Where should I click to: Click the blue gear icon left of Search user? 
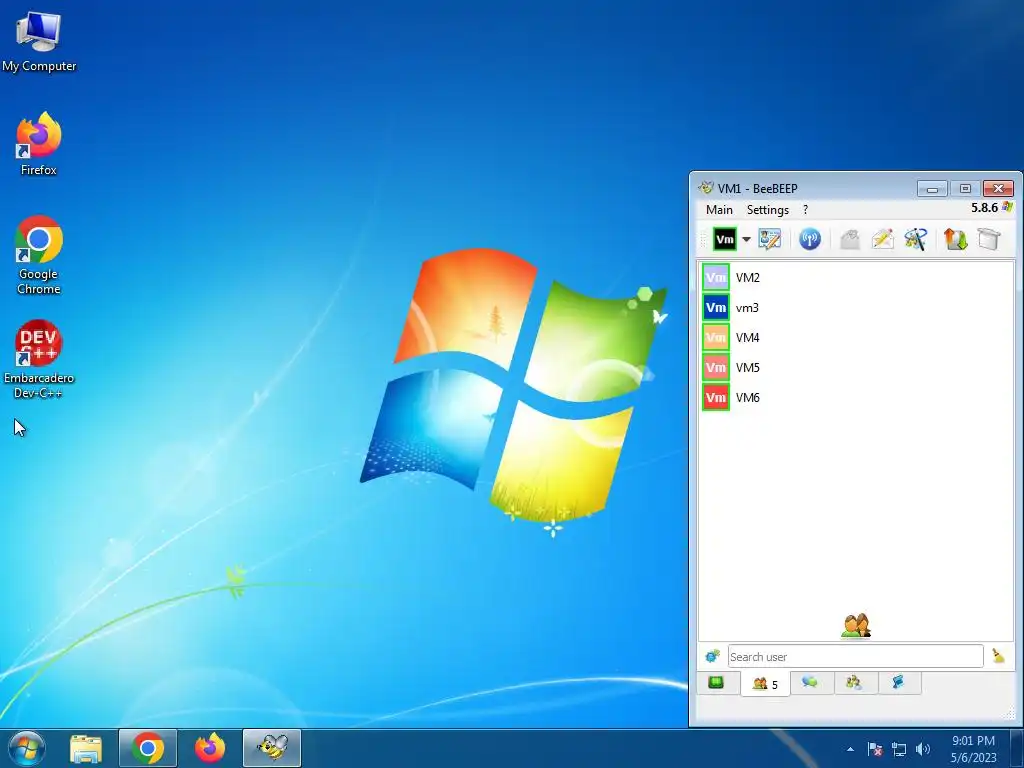click(712, 656)
